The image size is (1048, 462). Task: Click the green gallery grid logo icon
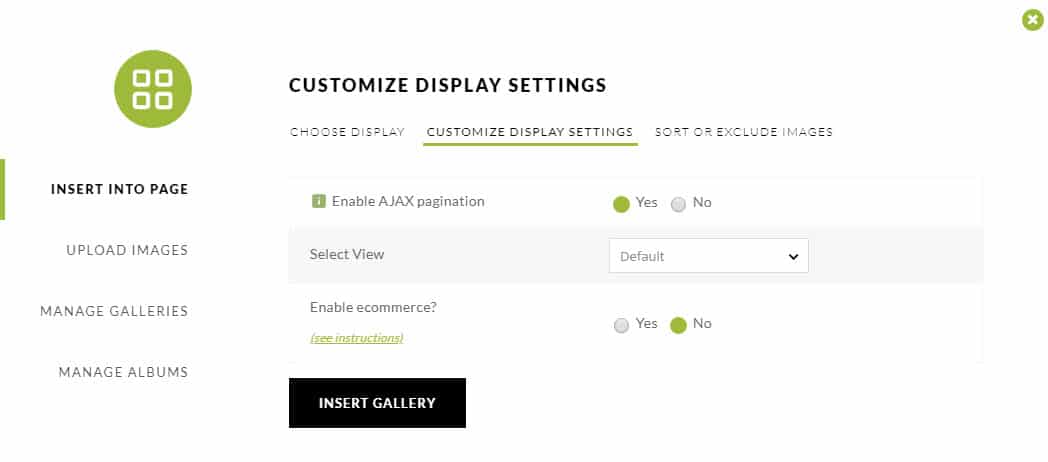pos(152,88)
